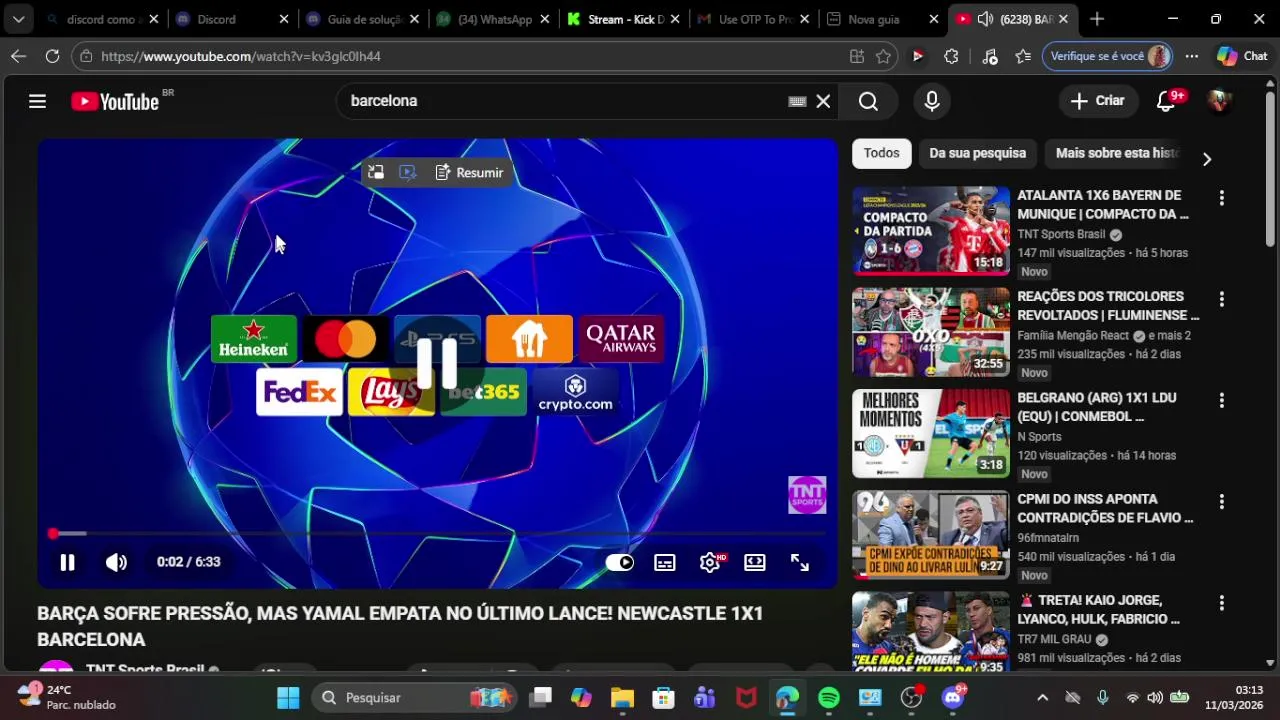Show hidden system tray icons chevron
The height and width of the screenshot is (720, 1280).
(1042, 698)
